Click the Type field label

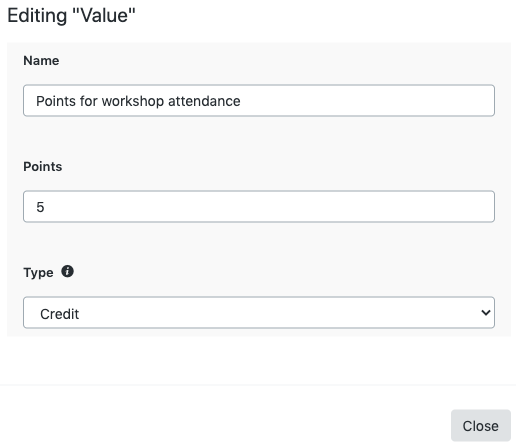(38, 273)
